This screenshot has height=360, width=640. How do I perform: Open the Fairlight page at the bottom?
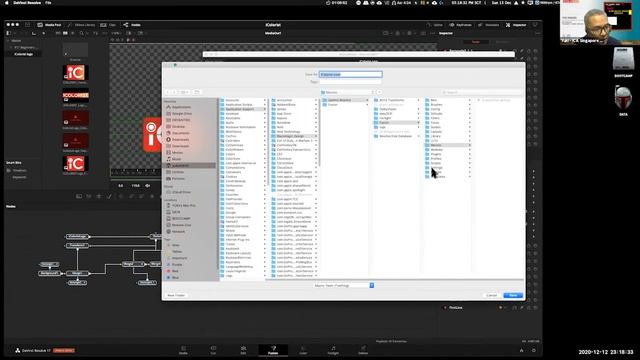(333, 350)
